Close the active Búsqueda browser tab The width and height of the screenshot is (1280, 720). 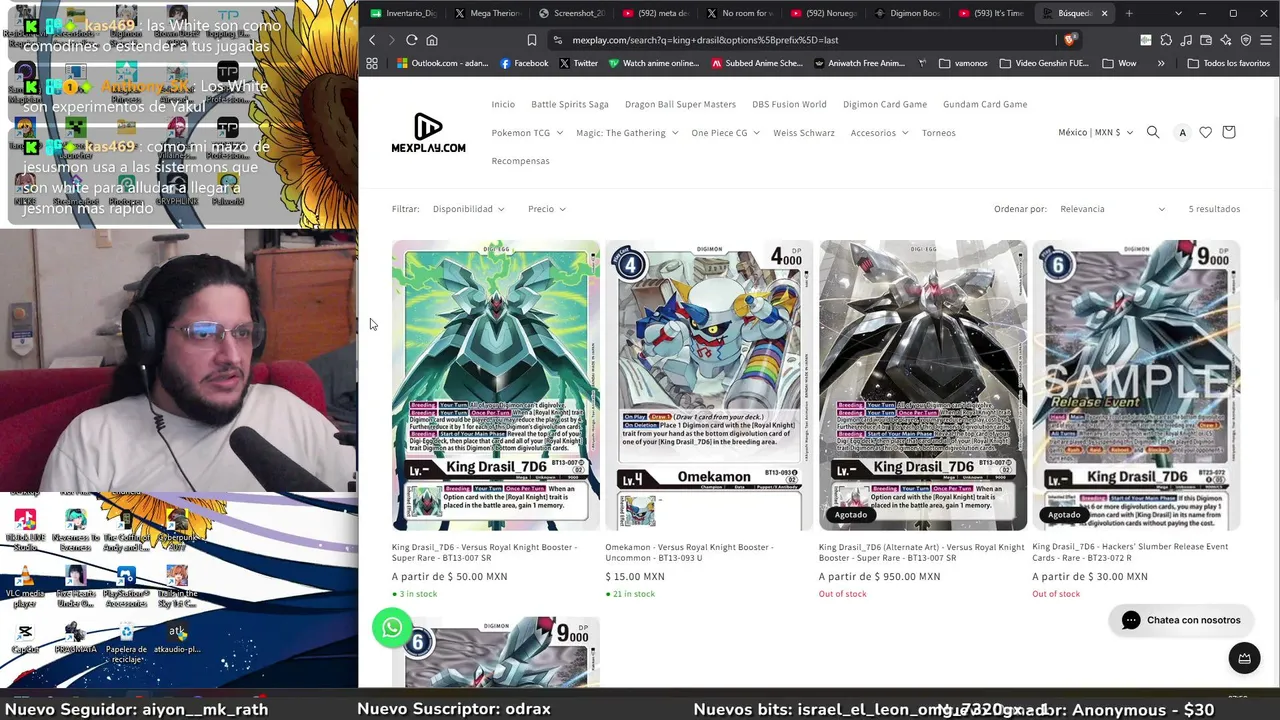(x=1104, y=13)
